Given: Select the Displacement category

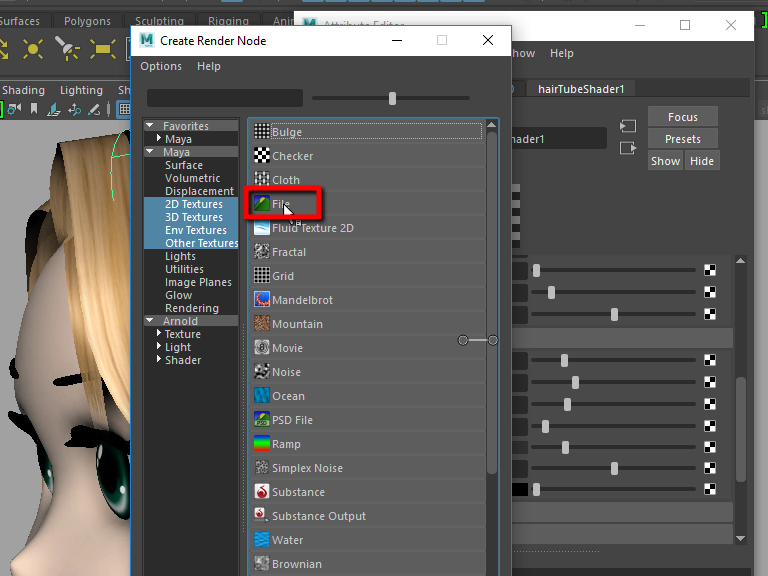Looking at the screenshot, I should (199, 191).
